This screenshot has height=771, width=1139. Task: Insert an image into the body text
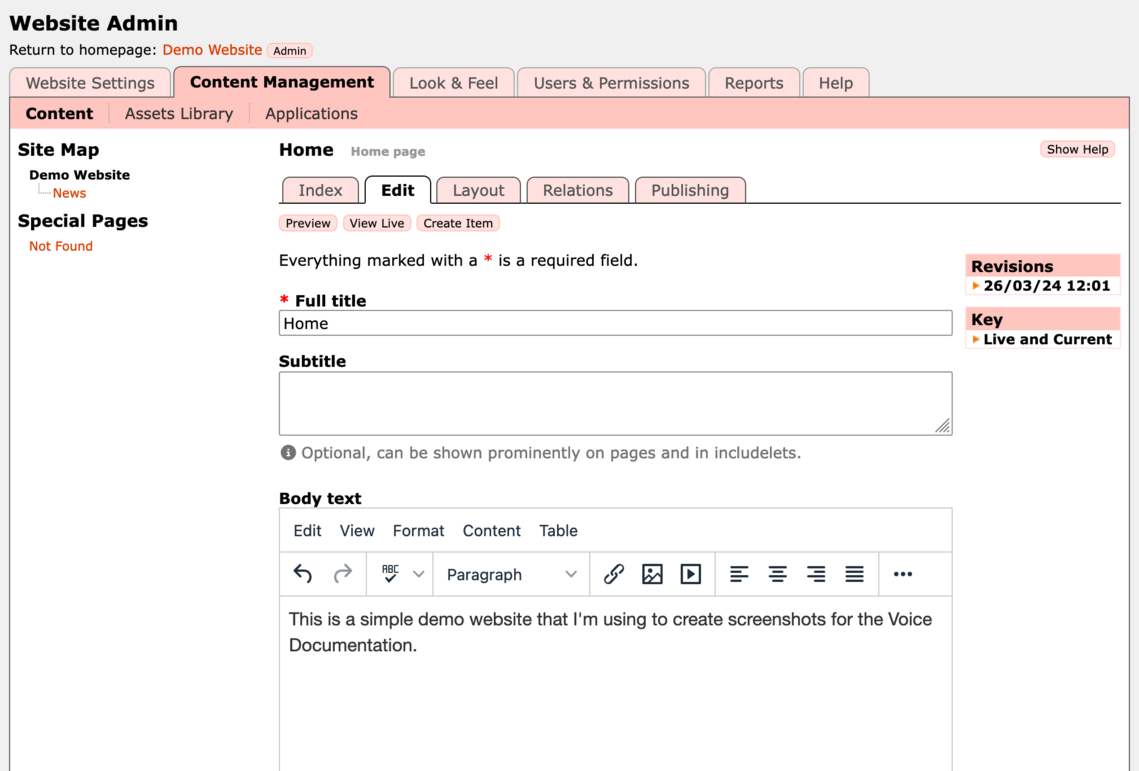coord(652,574)
